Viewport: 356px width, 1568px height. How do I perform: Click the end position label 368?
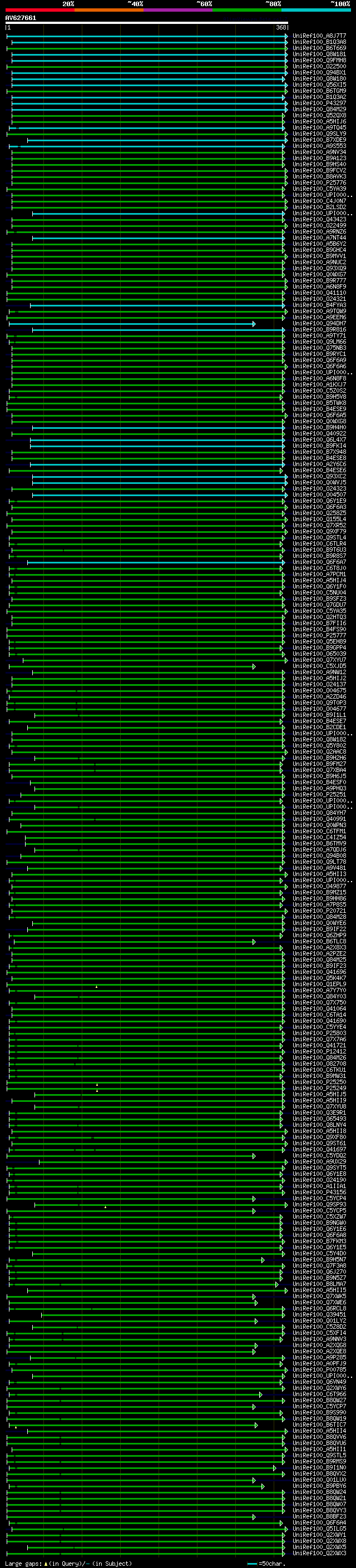pos(281,28)
